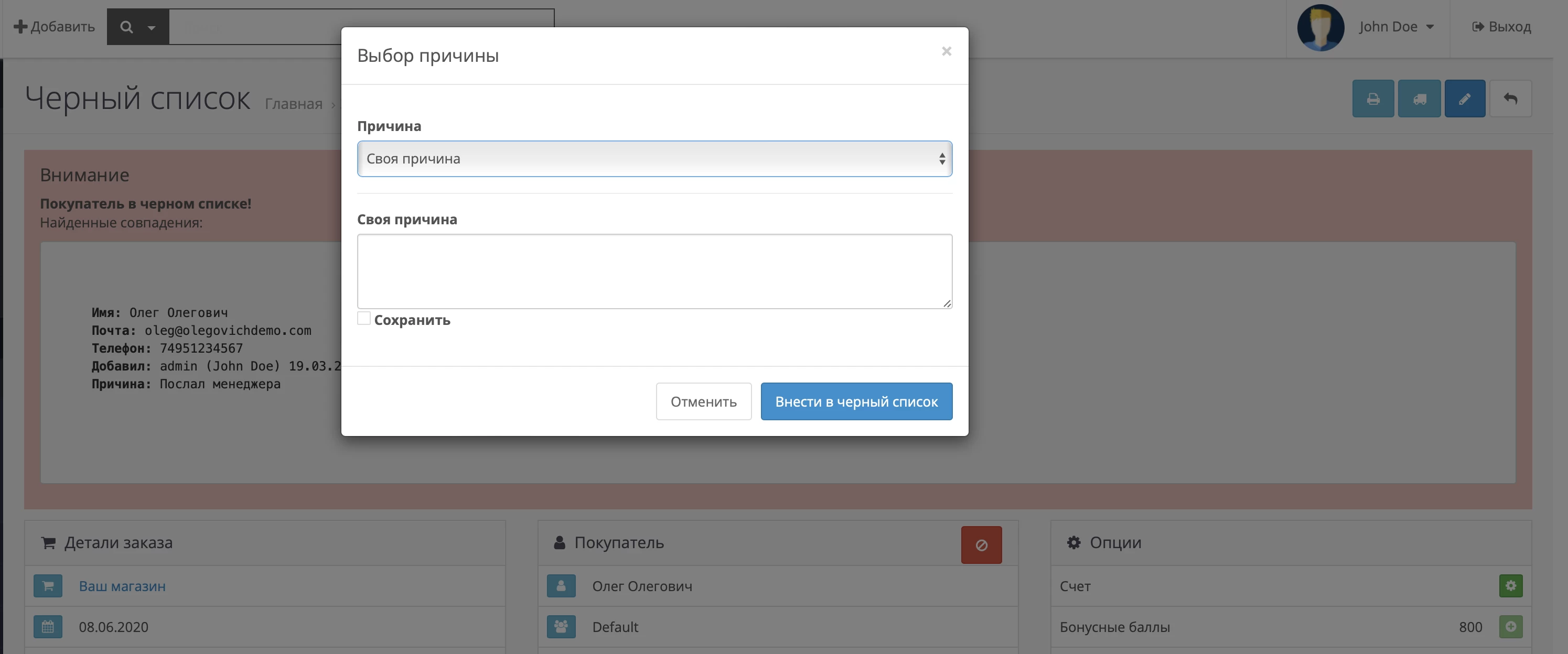The image size is (1568, 654).
Task: Click the person icon in Покупатель header
Action: [559, 543]
